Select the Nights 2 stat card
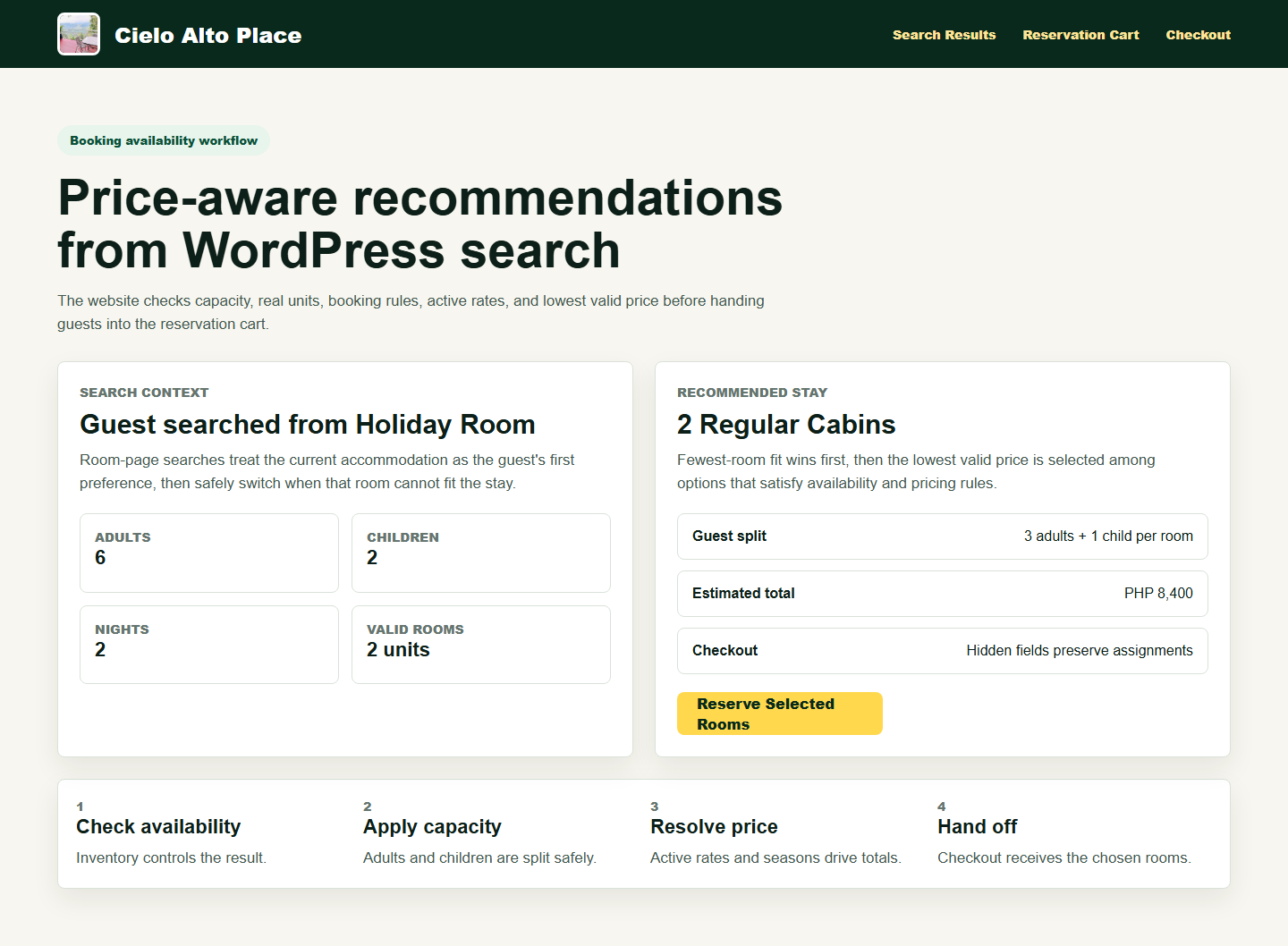 tap(209, 645)
